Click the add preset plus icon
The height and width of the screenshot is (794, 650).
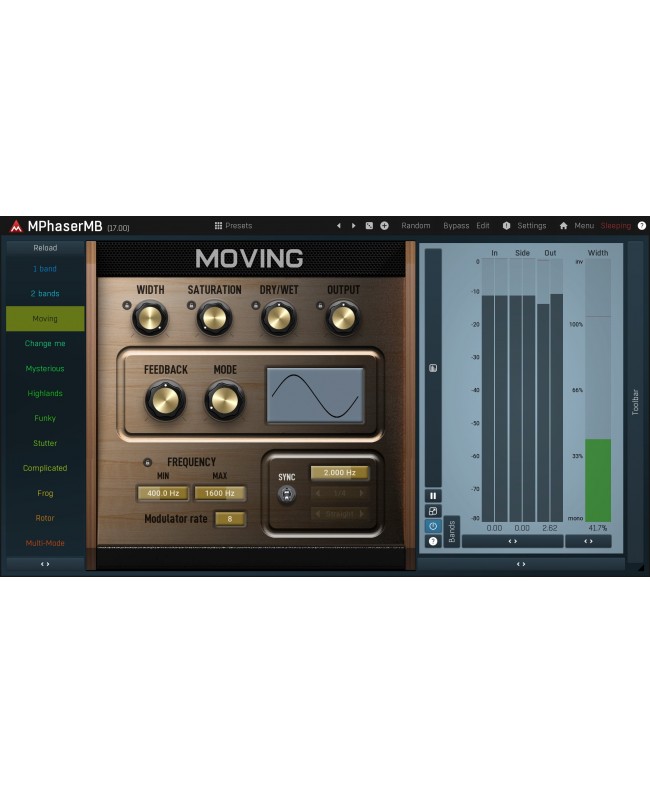tap(384, 225)
